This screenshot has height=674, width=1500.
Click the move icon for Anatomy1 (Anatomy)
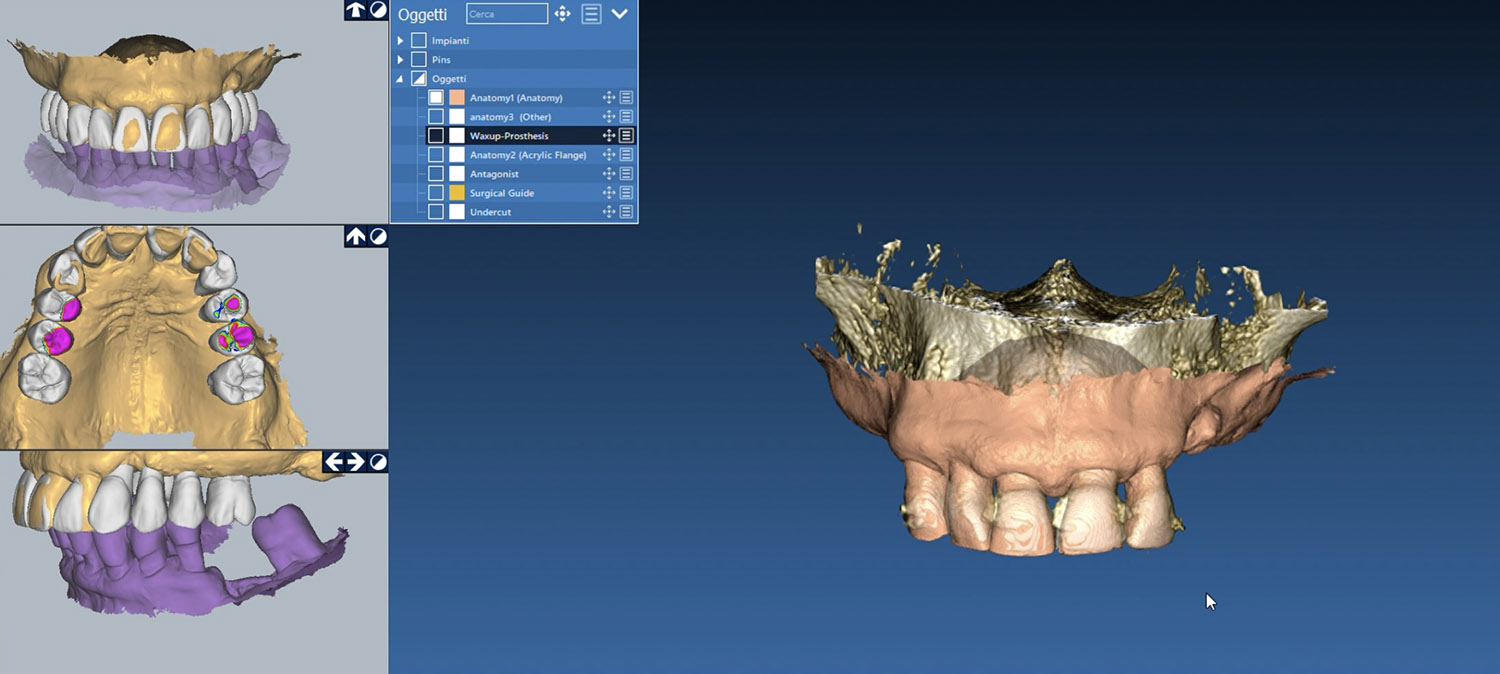pos(608,98)
